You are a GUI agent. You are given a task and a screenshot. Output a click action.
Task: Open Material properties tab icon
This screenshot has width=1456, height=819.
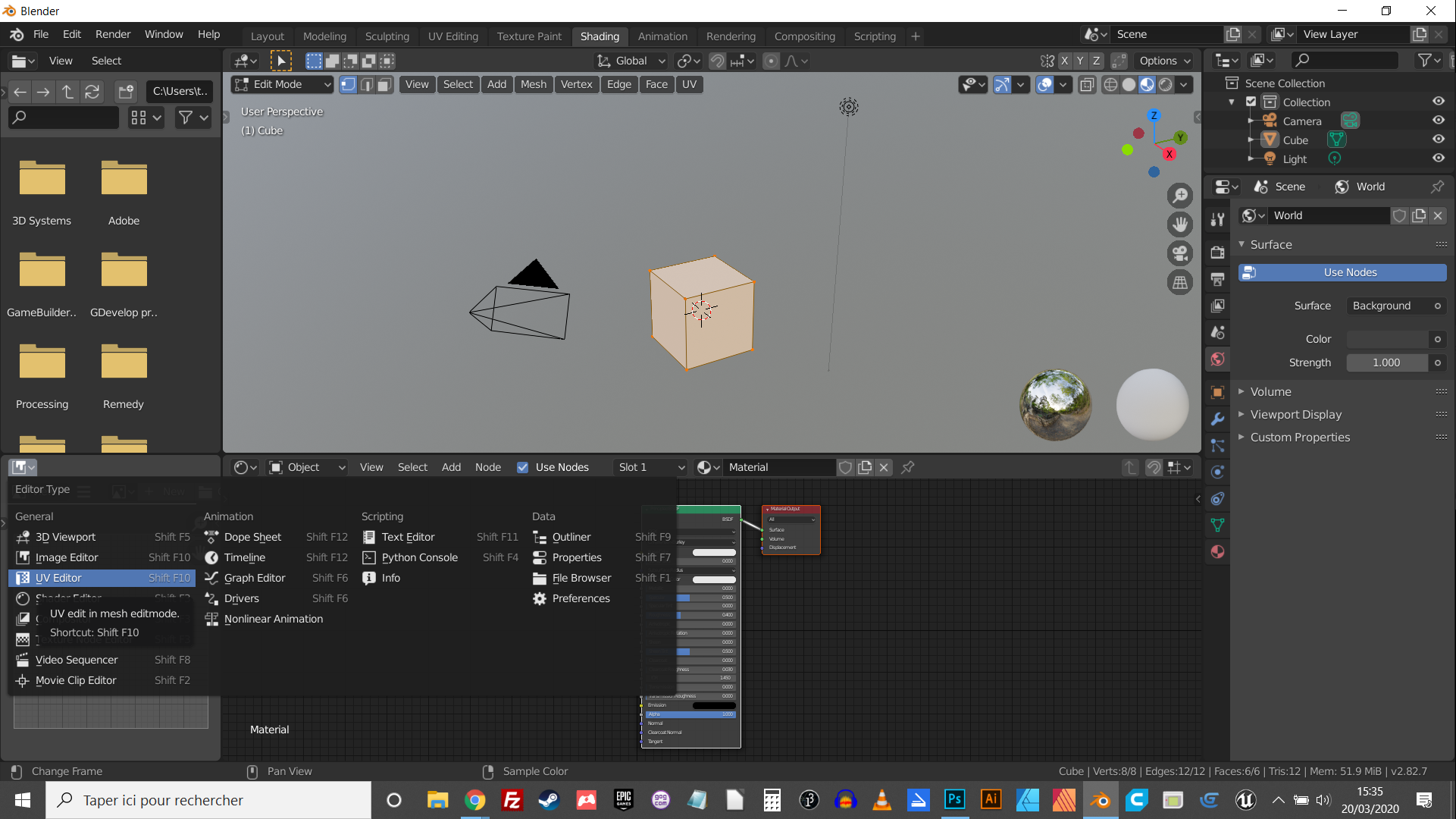[x=1217, y=552]
